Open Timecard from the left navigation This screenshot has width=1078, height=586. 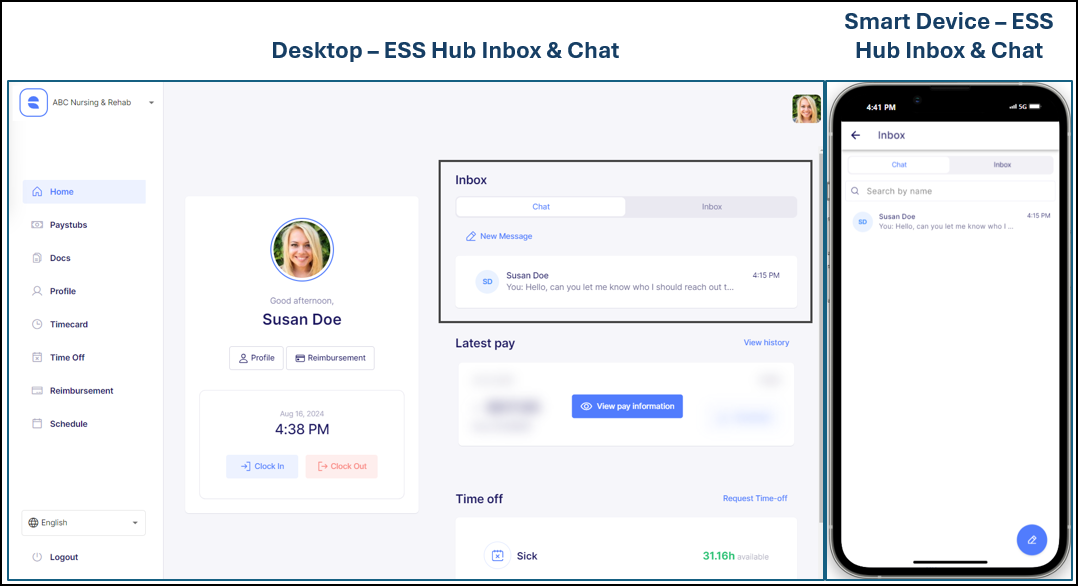[x=36, y=324]
